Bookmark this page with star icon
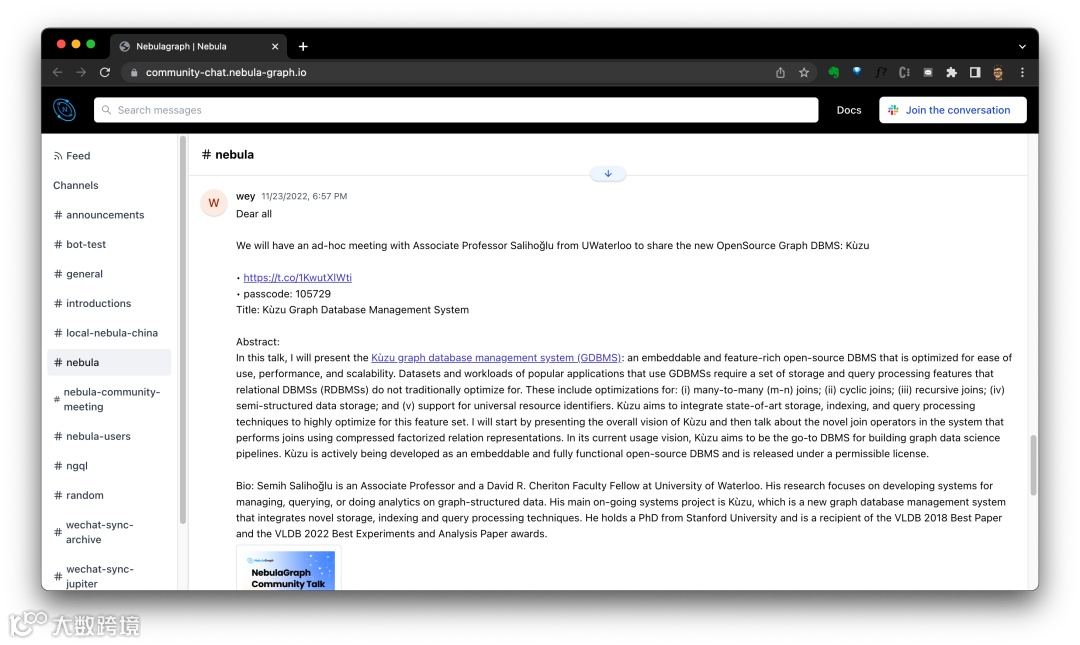This screenshot has width=1080, height=645. (x=804, y=72)
